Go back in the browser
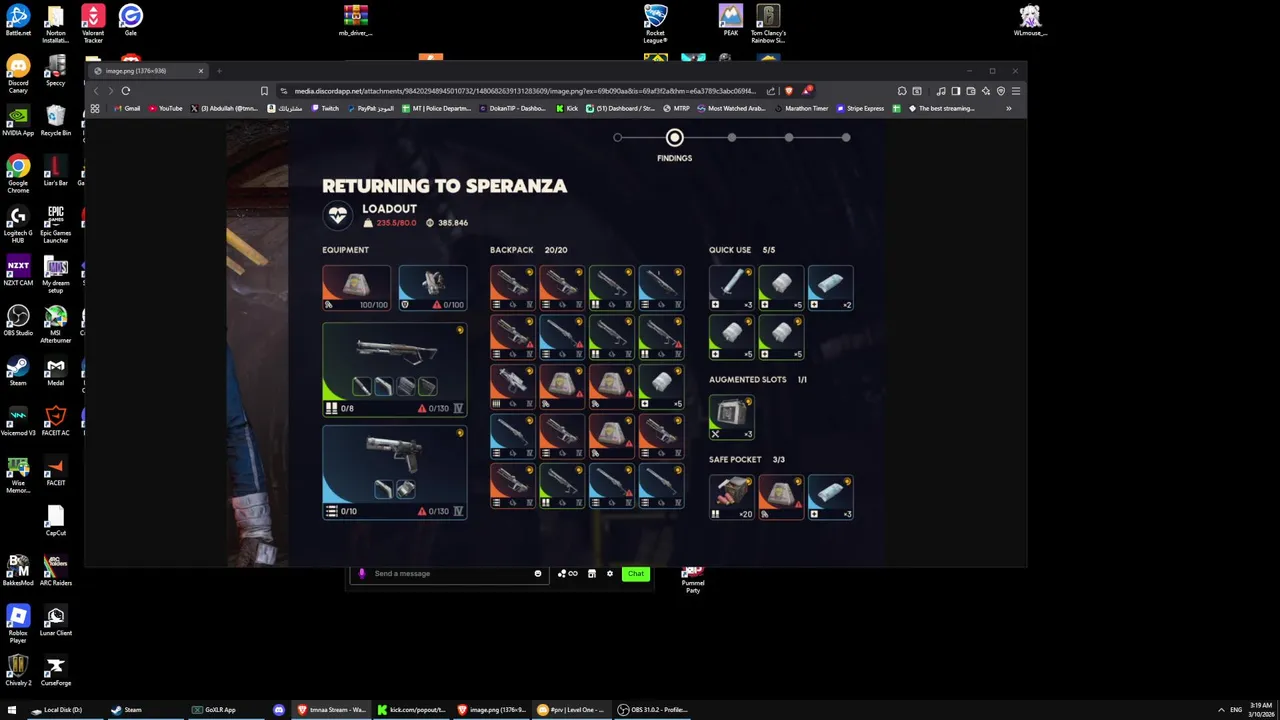The width and height of the screenshot is (1280, 720). tap(96, 91)
